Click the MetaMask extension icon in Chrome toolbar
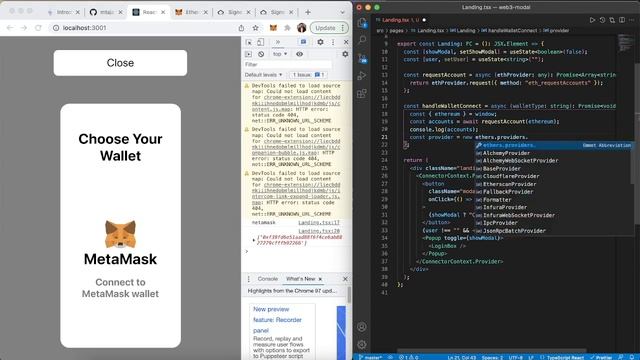Viewport: 640px width, 360px height. [x=273, y=28]
